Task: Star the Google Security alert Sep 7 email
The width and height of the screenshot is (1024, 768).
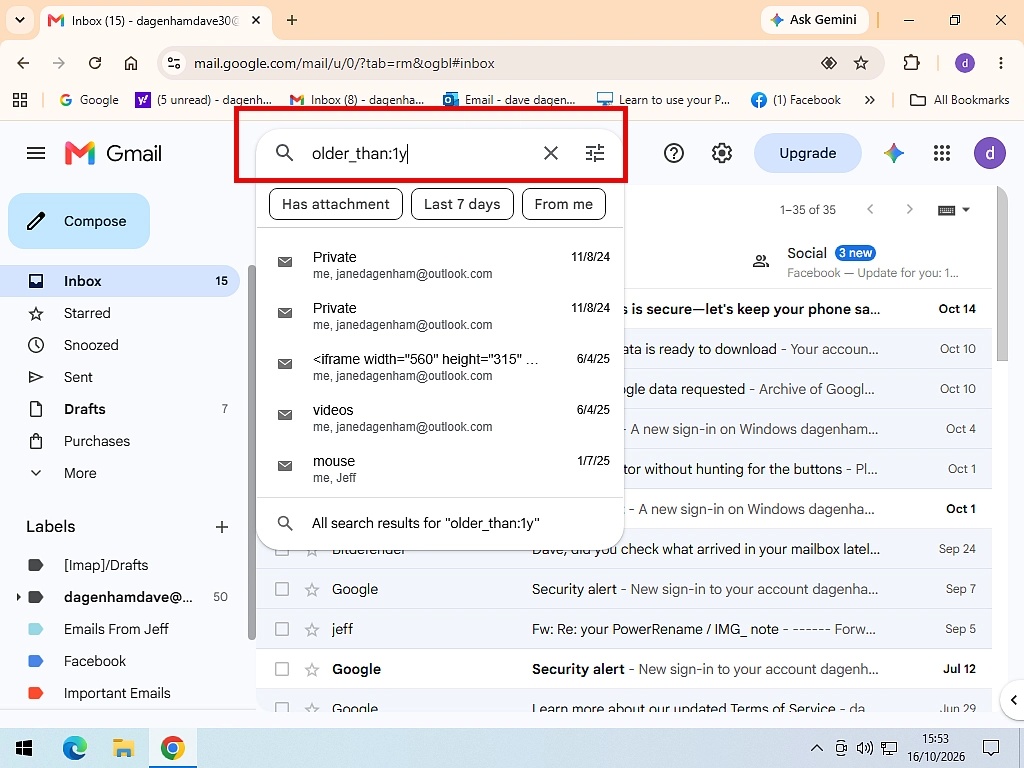Action: (x=312, y=590)
